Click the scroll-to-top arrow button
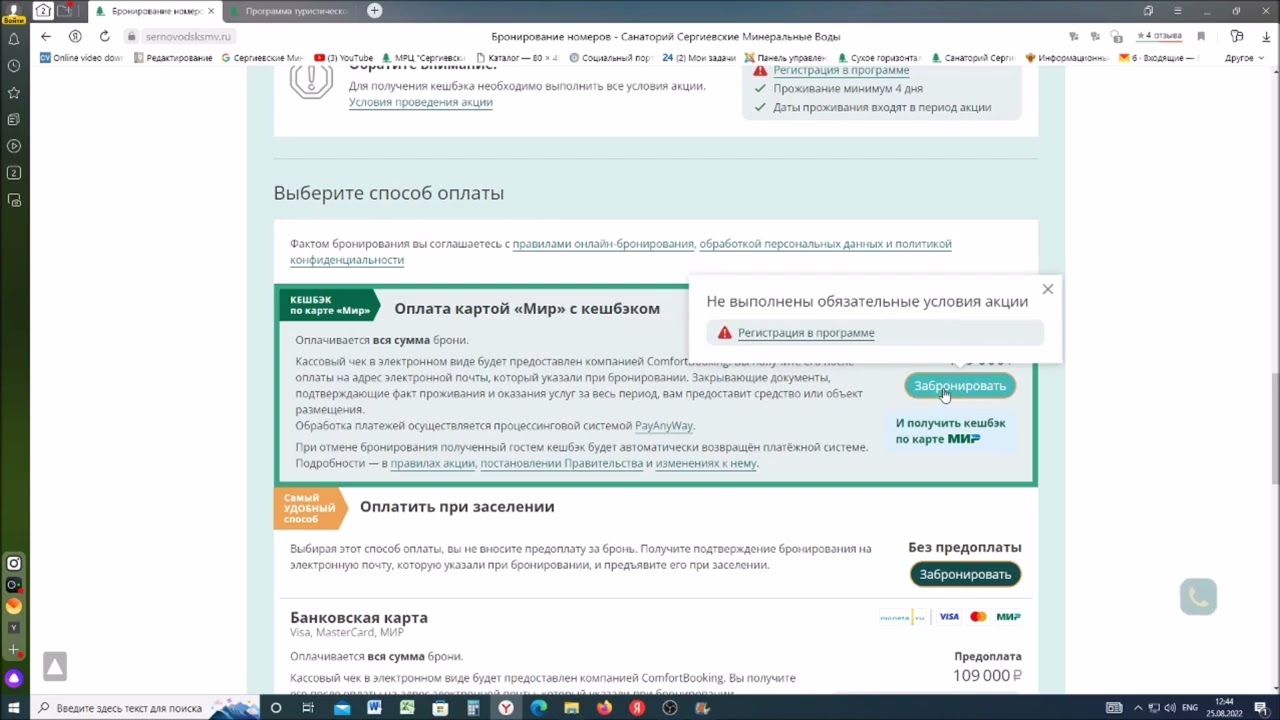The width and height of the screenshot is (1280, 720). [x=55, y=666]
